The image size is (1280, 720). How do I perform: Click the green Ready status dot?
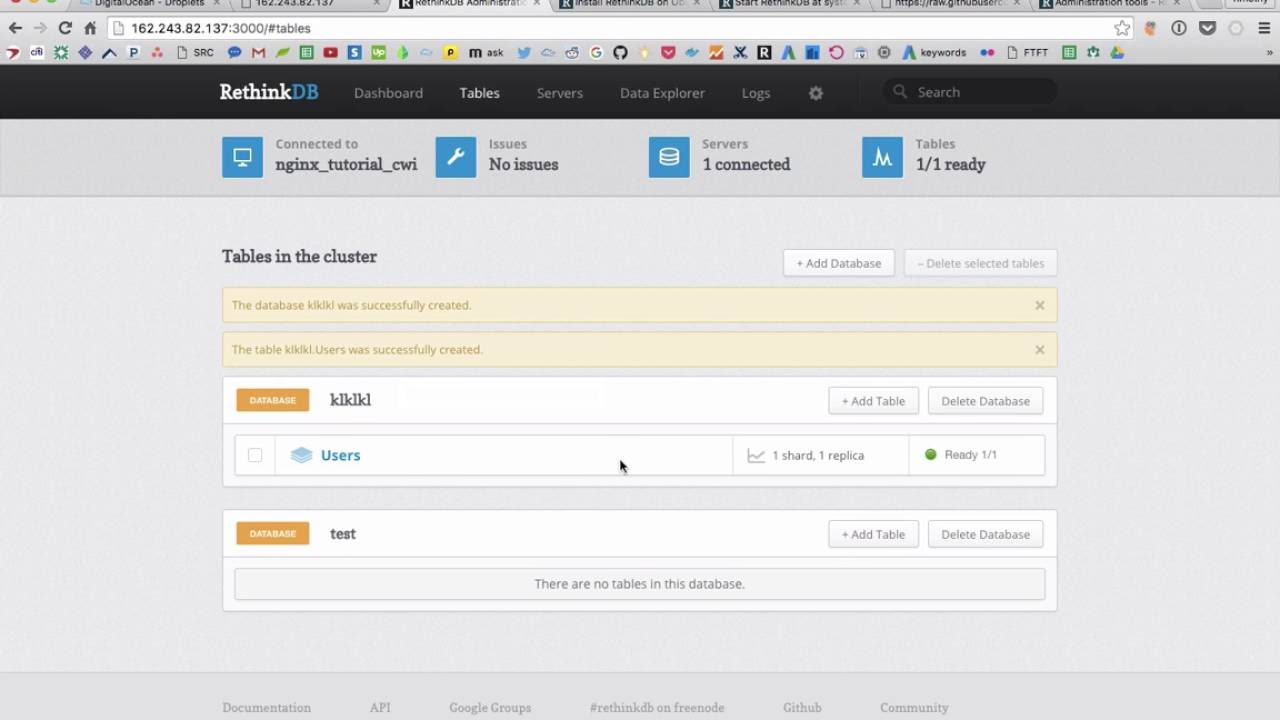coord(930,454)
